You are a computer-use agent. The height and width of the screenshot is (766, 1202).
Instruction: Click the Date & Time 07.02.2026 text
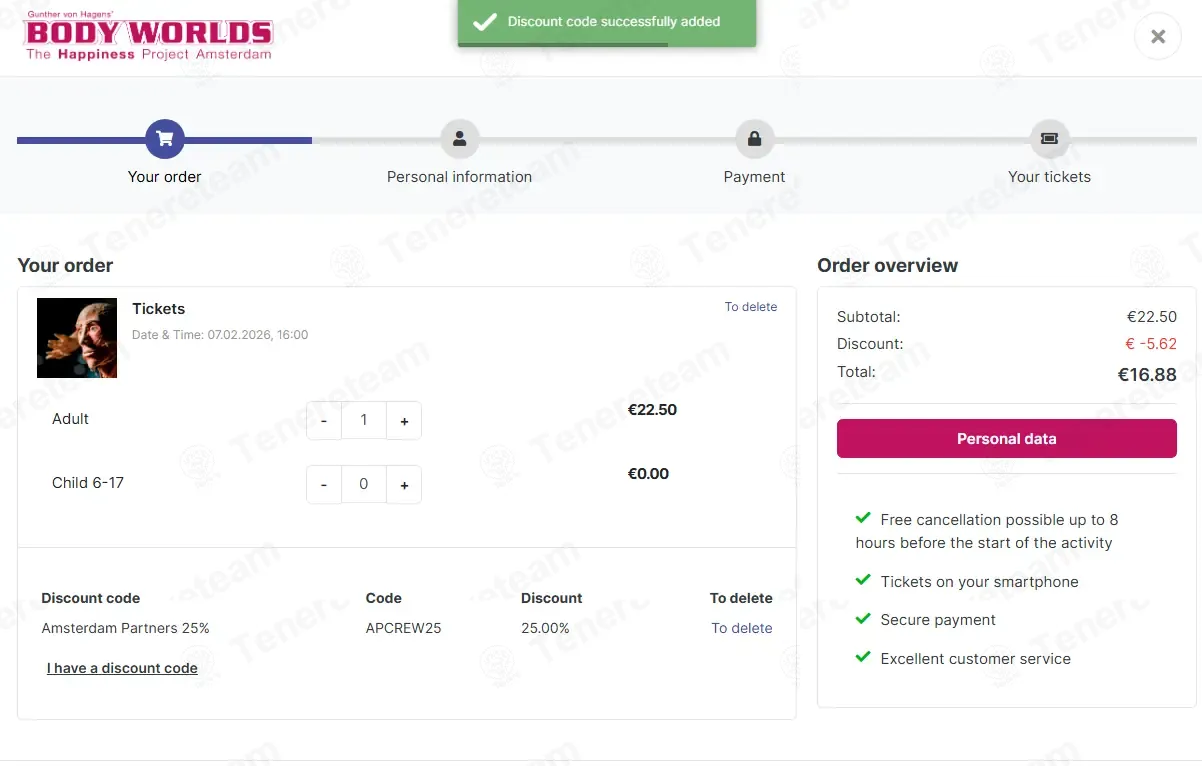coord(220,335)
